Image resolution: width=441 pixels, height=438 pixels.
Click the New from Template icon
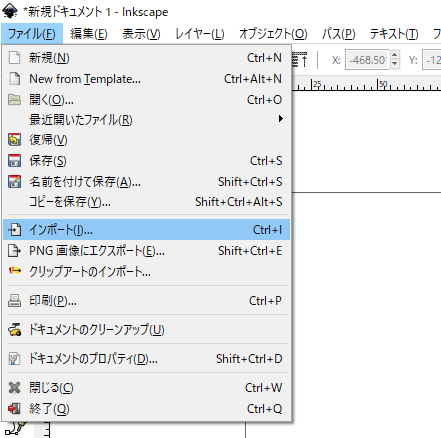click(14, 79)
